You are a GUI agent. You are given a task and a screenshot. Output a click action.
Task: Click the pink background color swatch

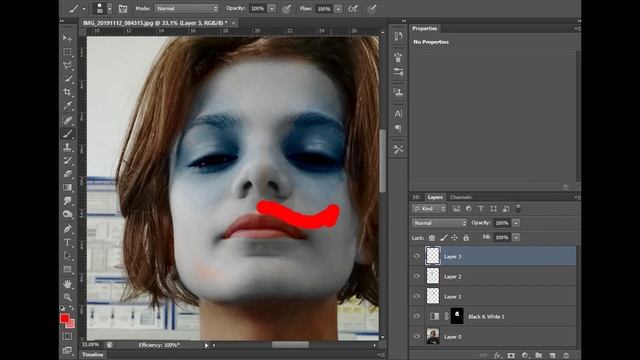pos(71,324)
